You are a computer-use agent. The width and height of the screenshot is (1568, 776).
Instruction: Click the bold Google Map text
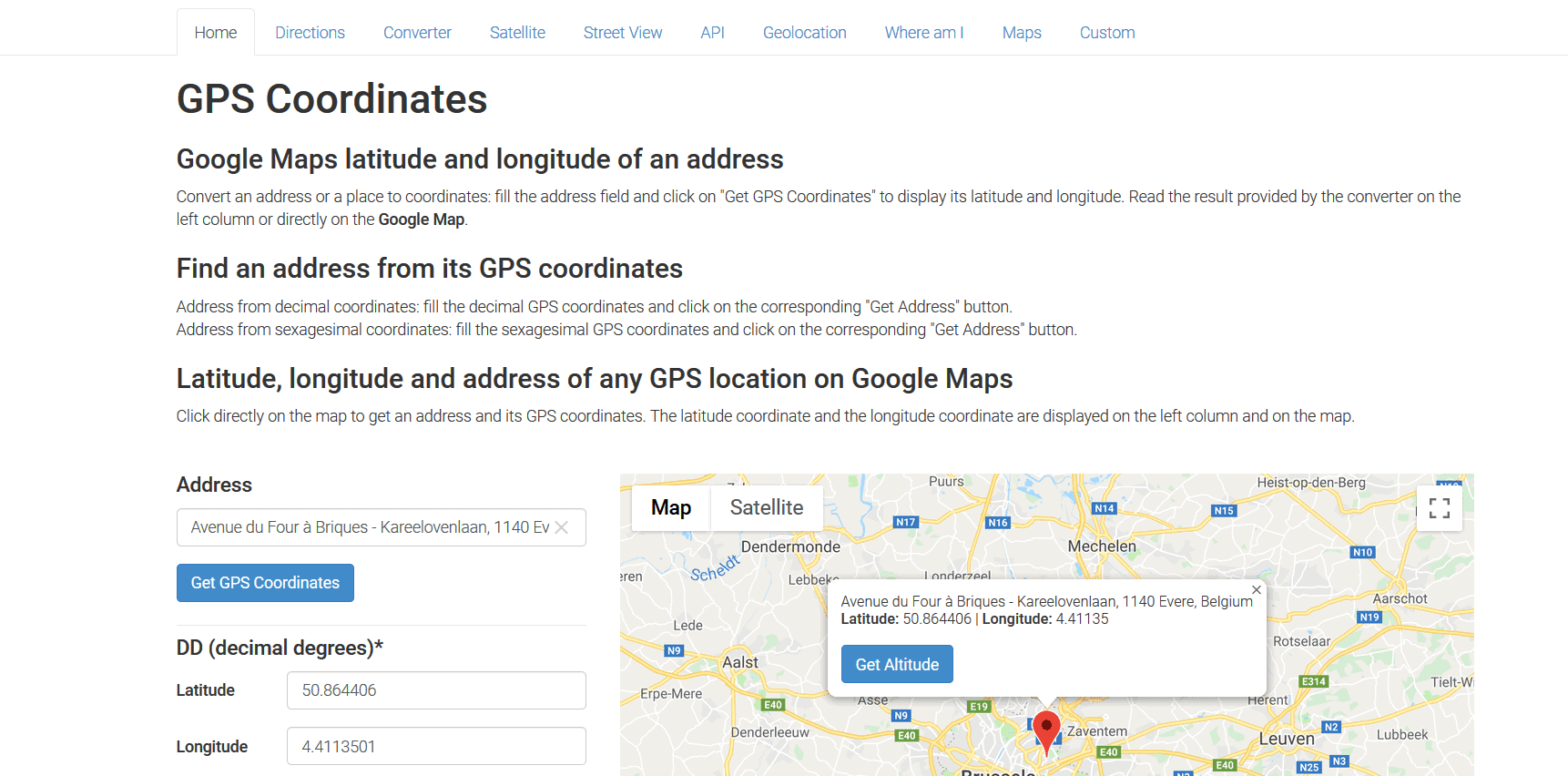click(422, 220)
